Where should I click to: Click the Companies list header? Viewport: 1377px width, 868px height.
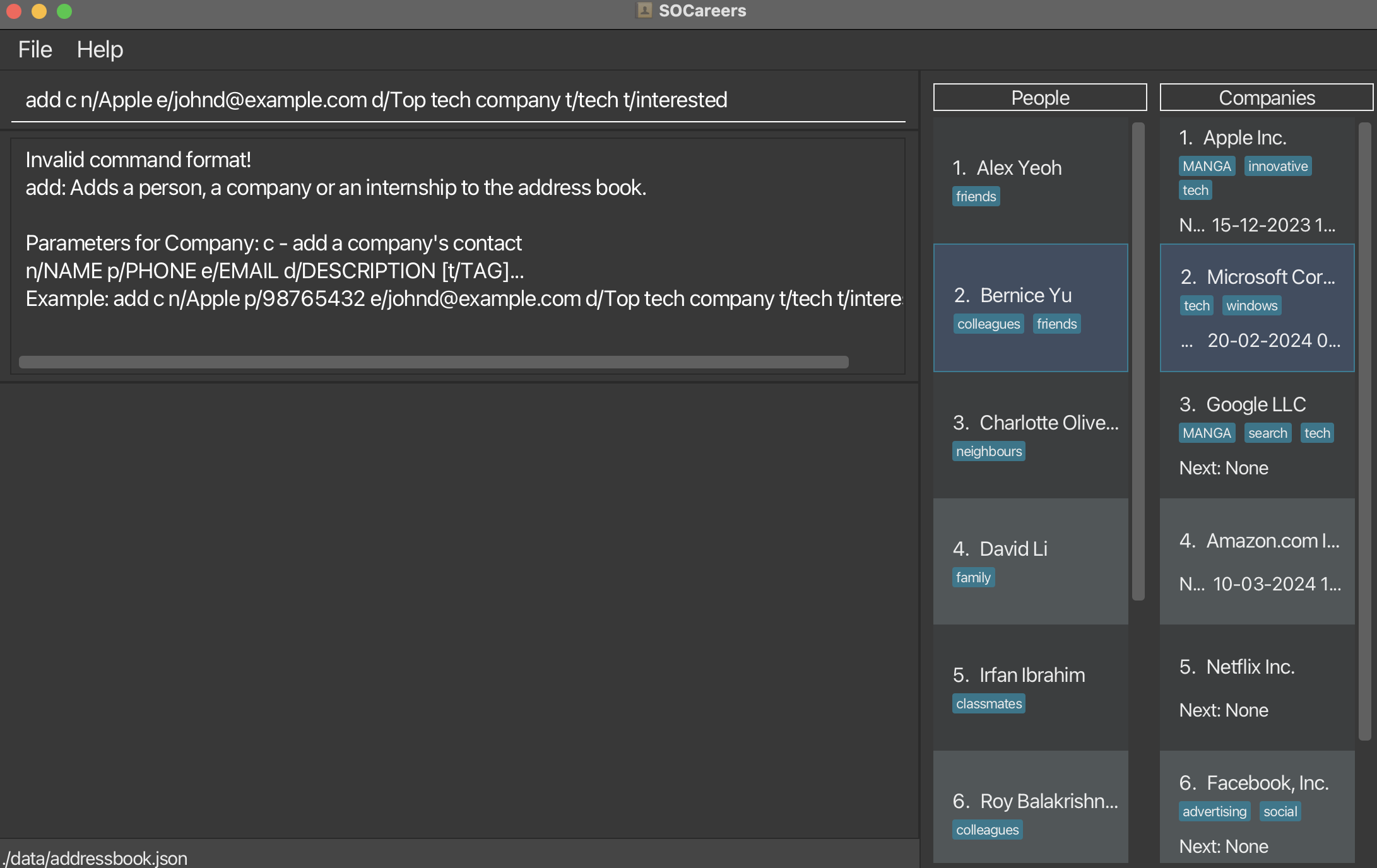pyautogui.click(x=1266, y=98)
